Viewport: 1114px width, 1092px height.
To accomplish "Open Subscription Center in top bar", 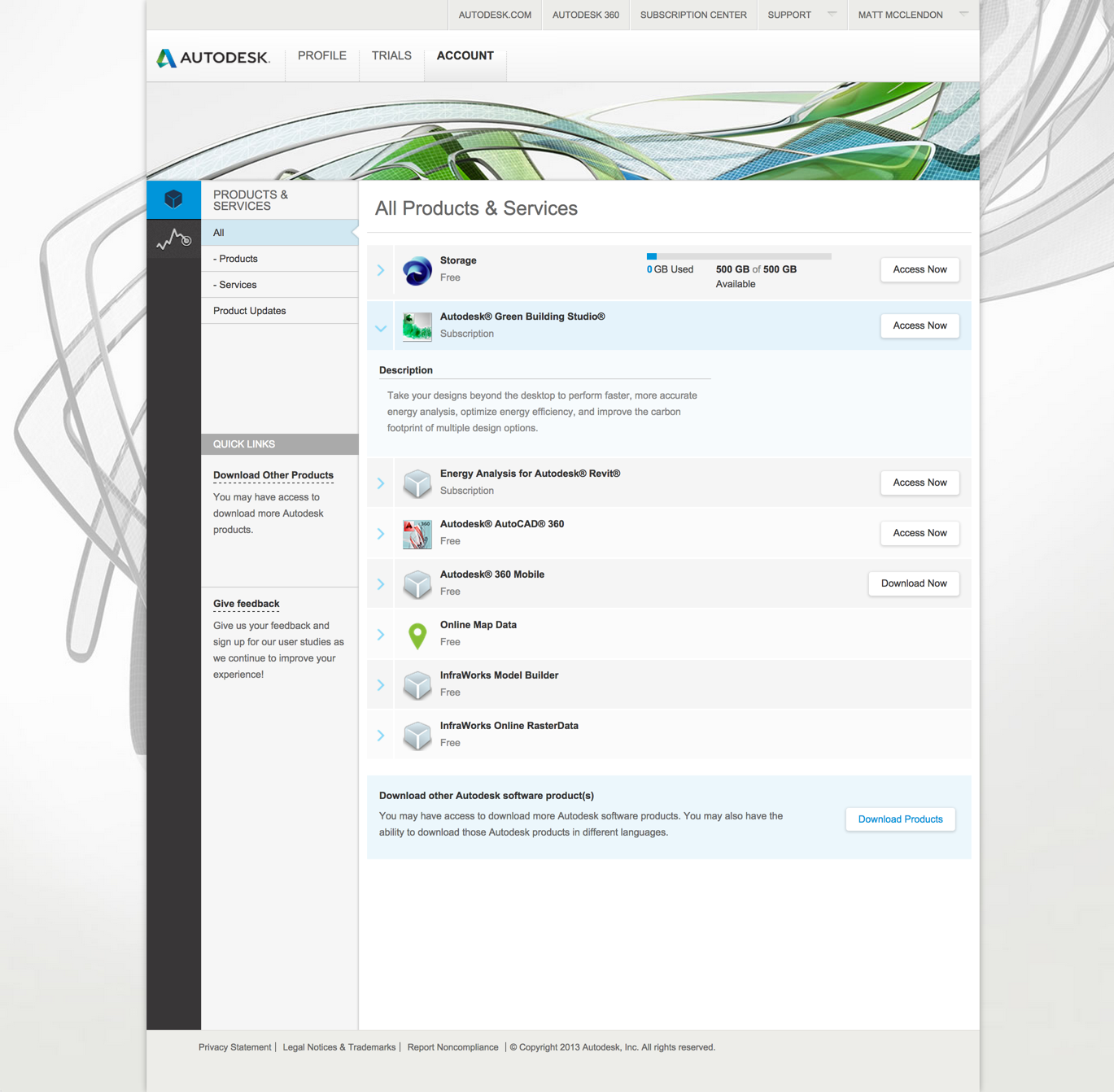I will coord(693,15).
